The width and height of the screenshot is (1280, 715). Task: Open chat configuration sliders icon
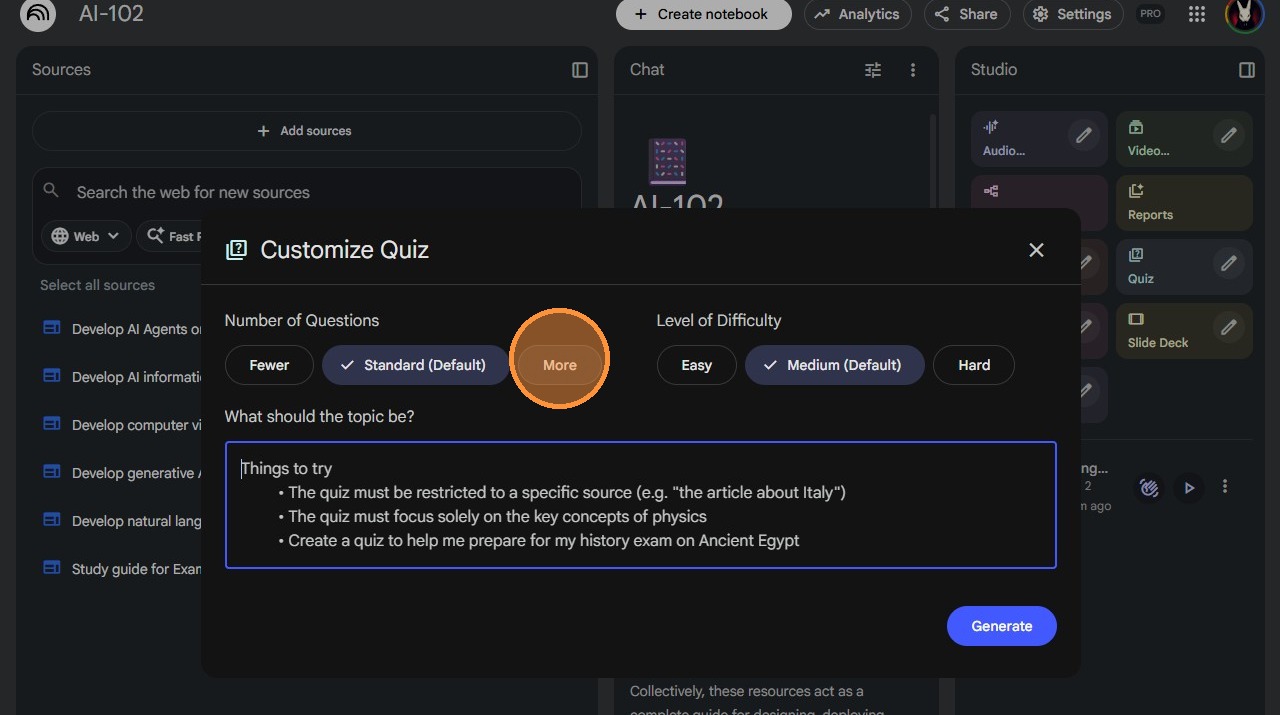(x=873, y=70)
